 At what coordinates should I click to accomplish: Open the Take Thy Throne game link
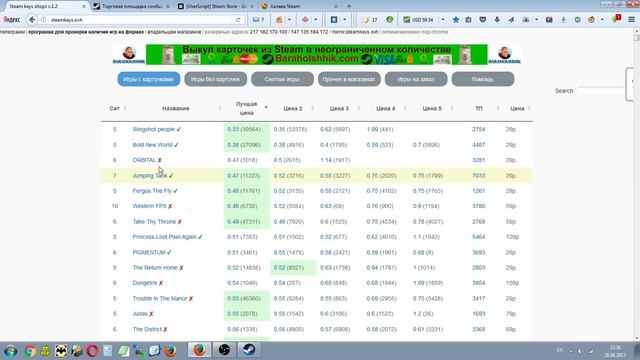click(x=154, y=222)
